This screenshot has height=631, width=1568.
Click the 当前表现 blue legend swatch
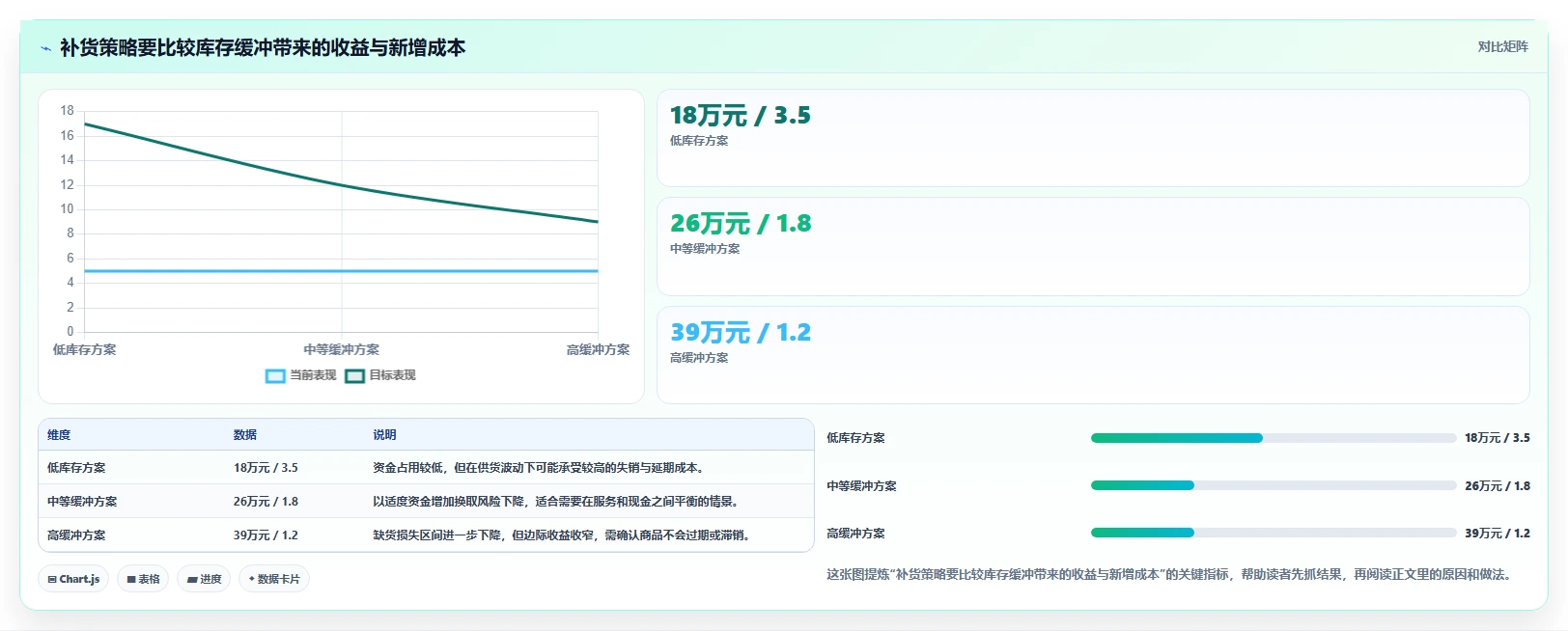pyautogui.click(x=275, y=376)
